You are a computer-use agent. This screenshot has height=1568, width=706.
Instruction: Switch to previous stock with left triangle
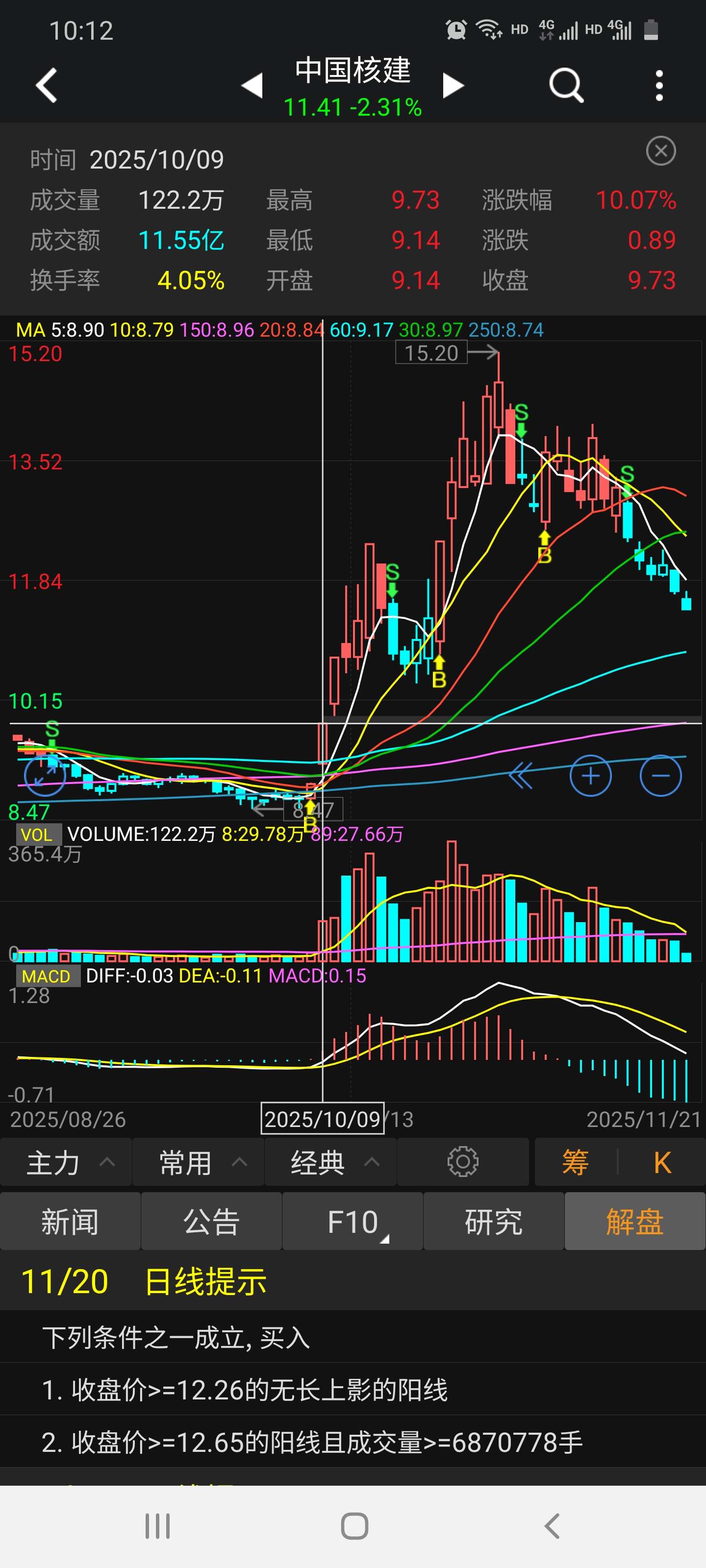click(x=252, y=85)
